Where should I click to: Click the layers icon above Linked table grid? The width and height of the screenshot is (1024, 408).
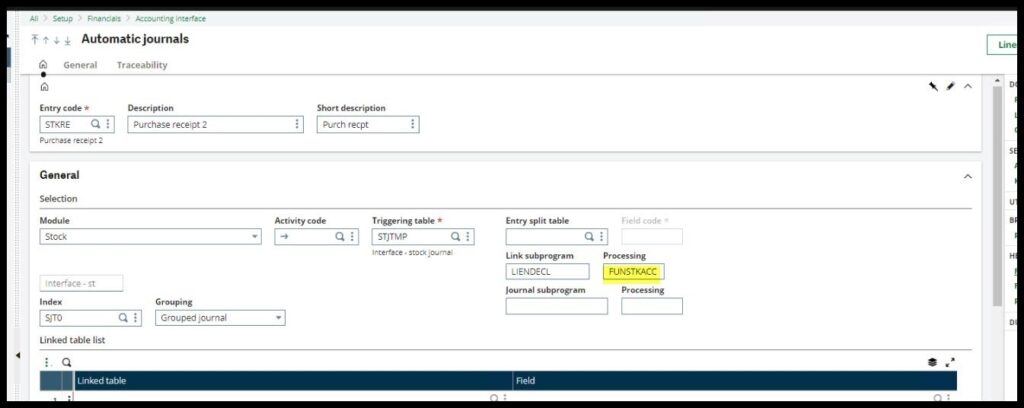pyautogui.click(x=932, y=362)
